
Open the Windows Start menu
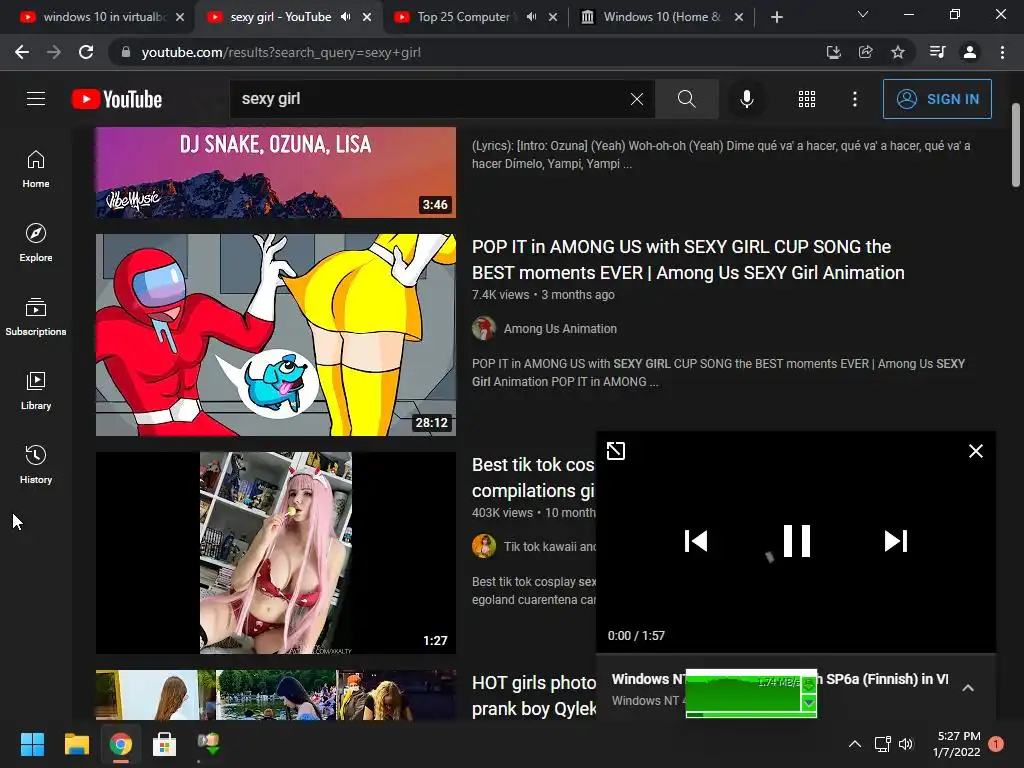pyautogui.click(x=32, y=744)
